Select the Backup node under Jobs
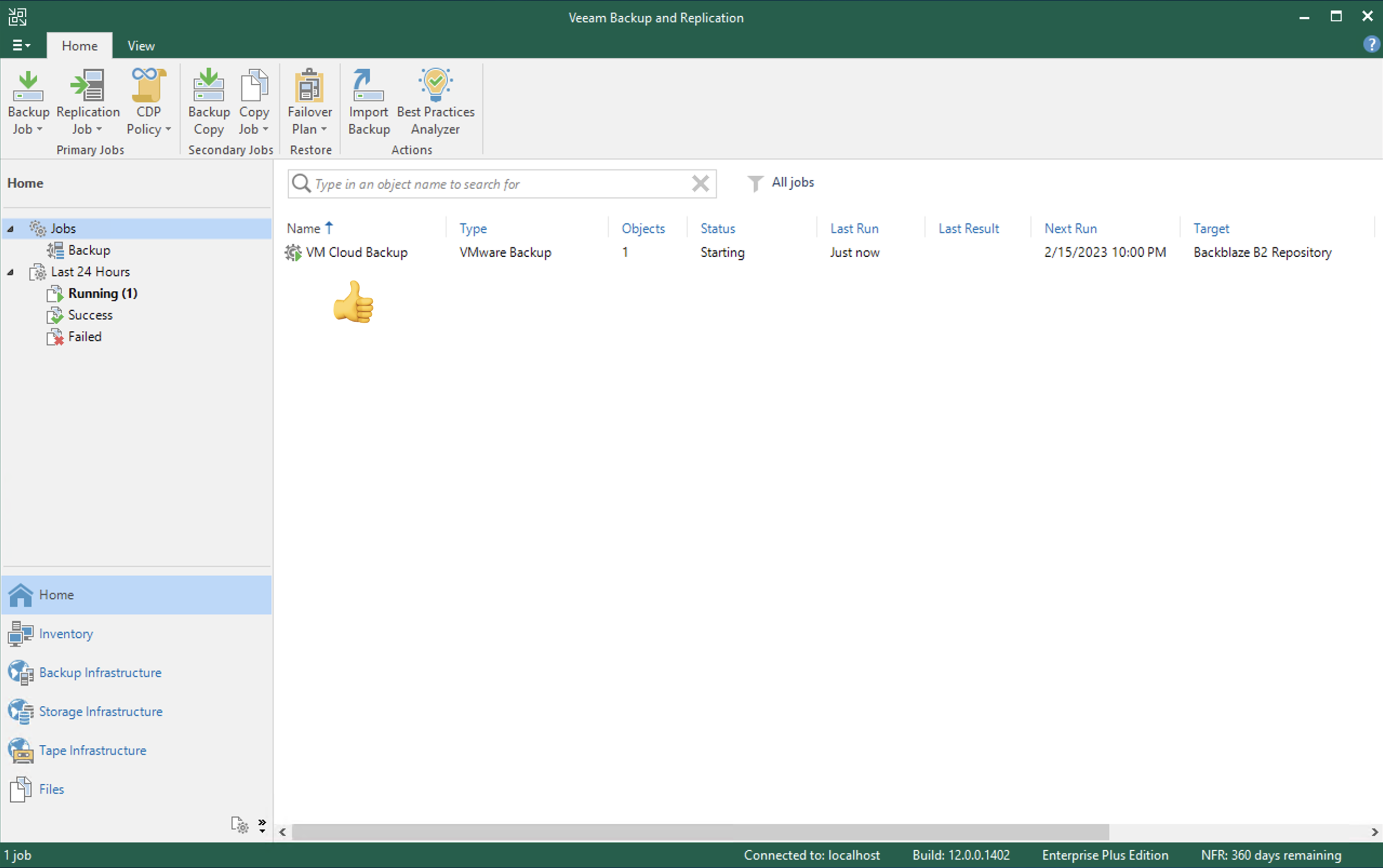 pyautogui.click(x=89, y=250)
